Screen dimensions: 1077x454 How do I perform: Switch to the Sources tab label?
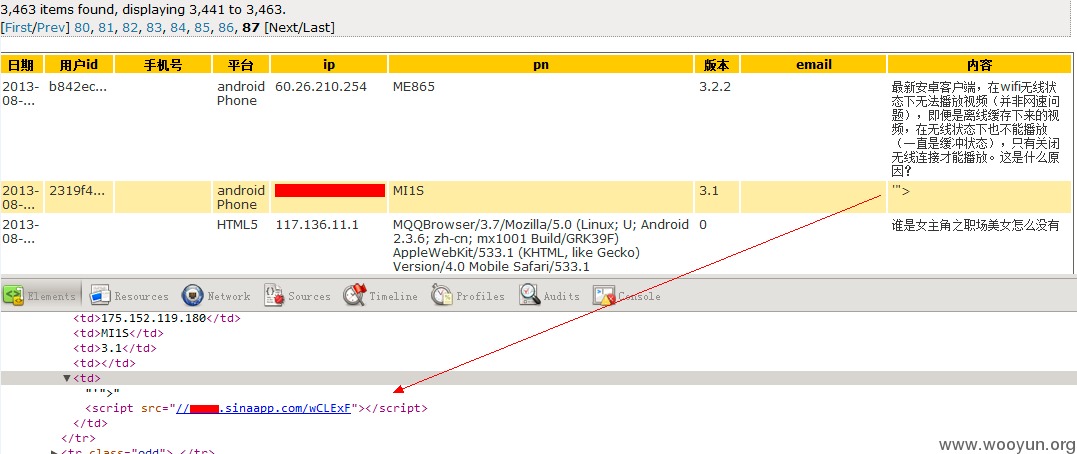(x=309, y=297)
